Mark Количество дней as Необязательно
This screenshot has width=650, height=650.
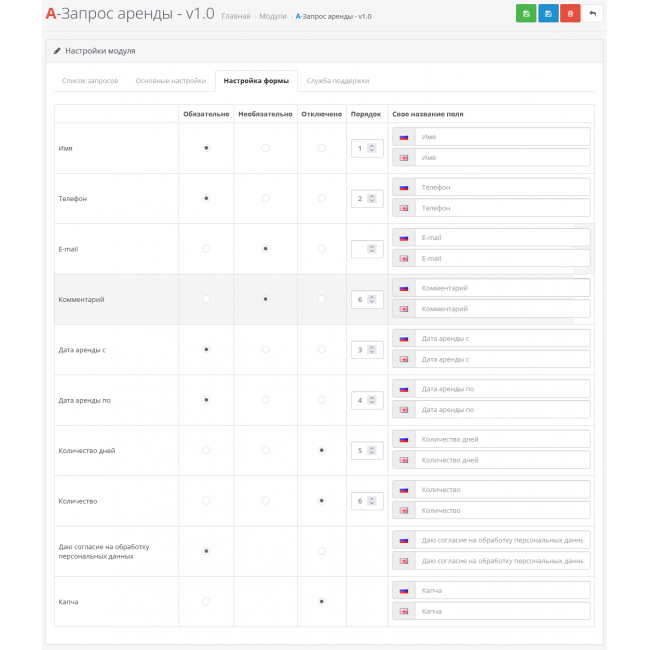(x=265, y=450)
